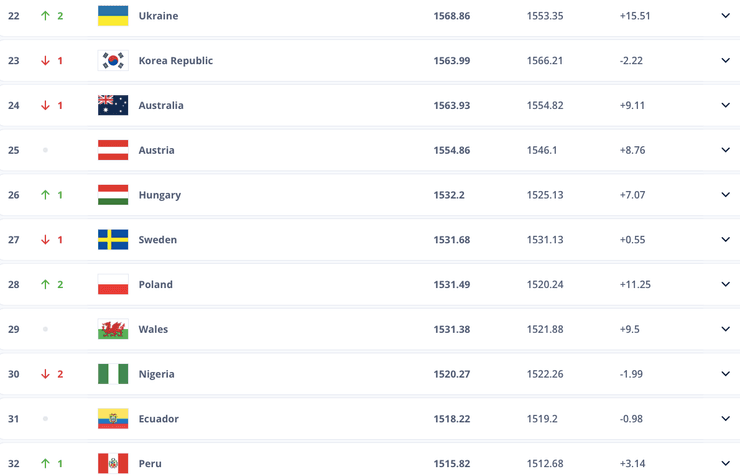The height and width of the screenshot is (476, 740).
Task: Expand the Austria row chevron
Action: [x=725, y=150]
